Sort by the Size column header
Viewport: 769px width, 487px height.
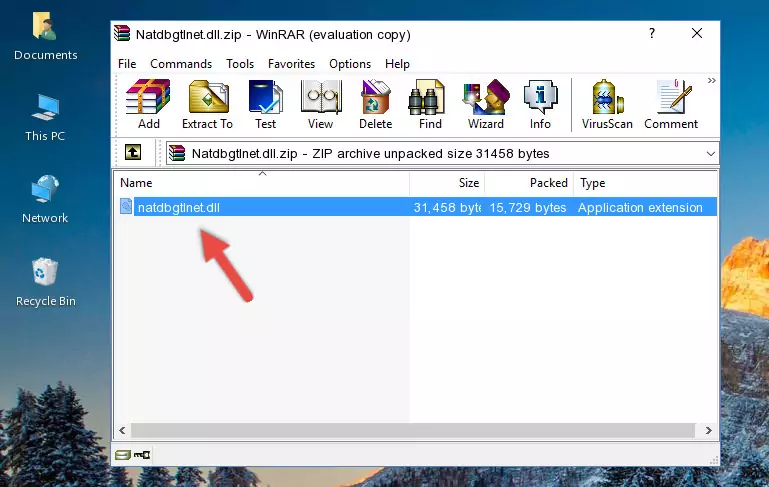(447, 183)
